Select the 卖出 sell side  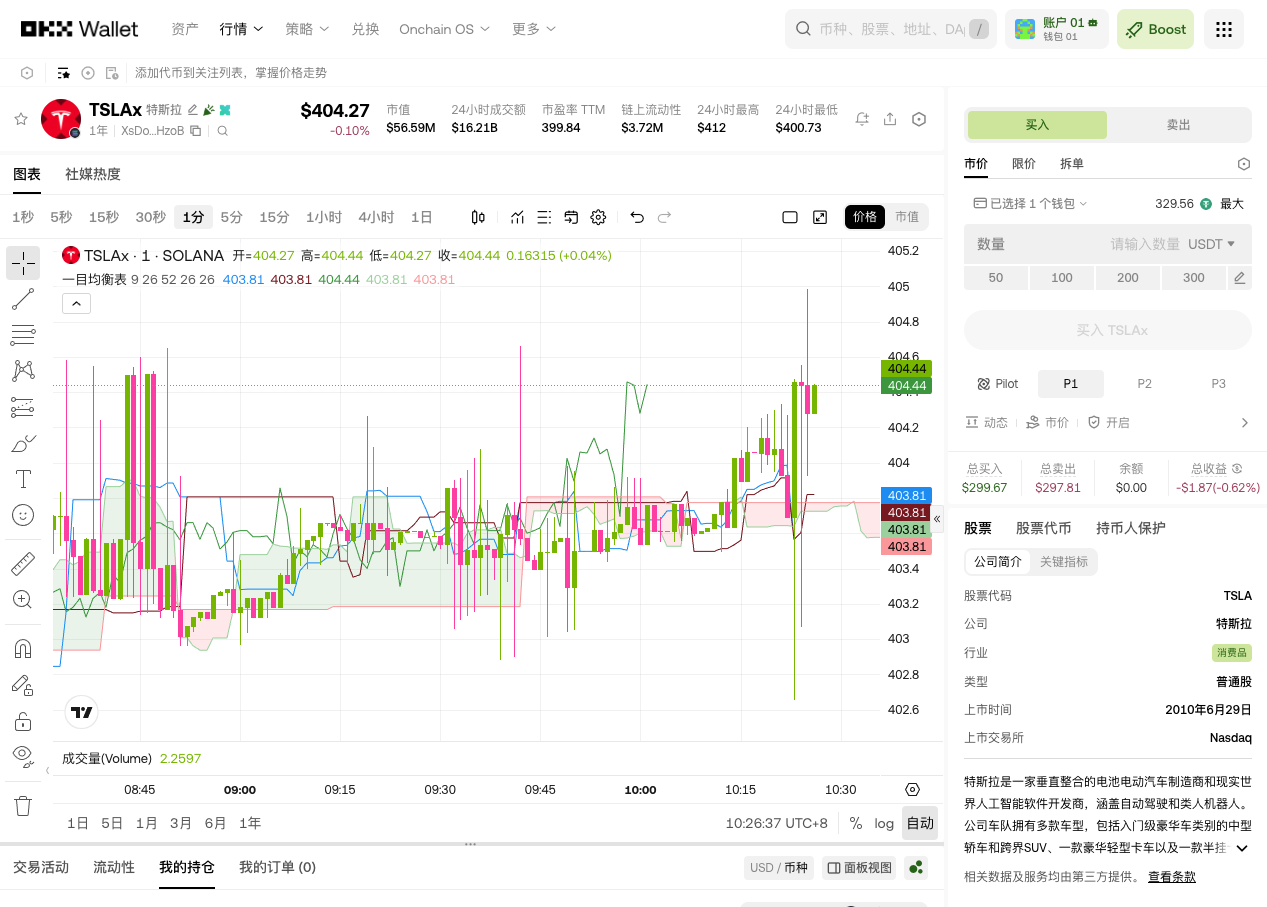pyautogui.click(x=1179, y=125)
